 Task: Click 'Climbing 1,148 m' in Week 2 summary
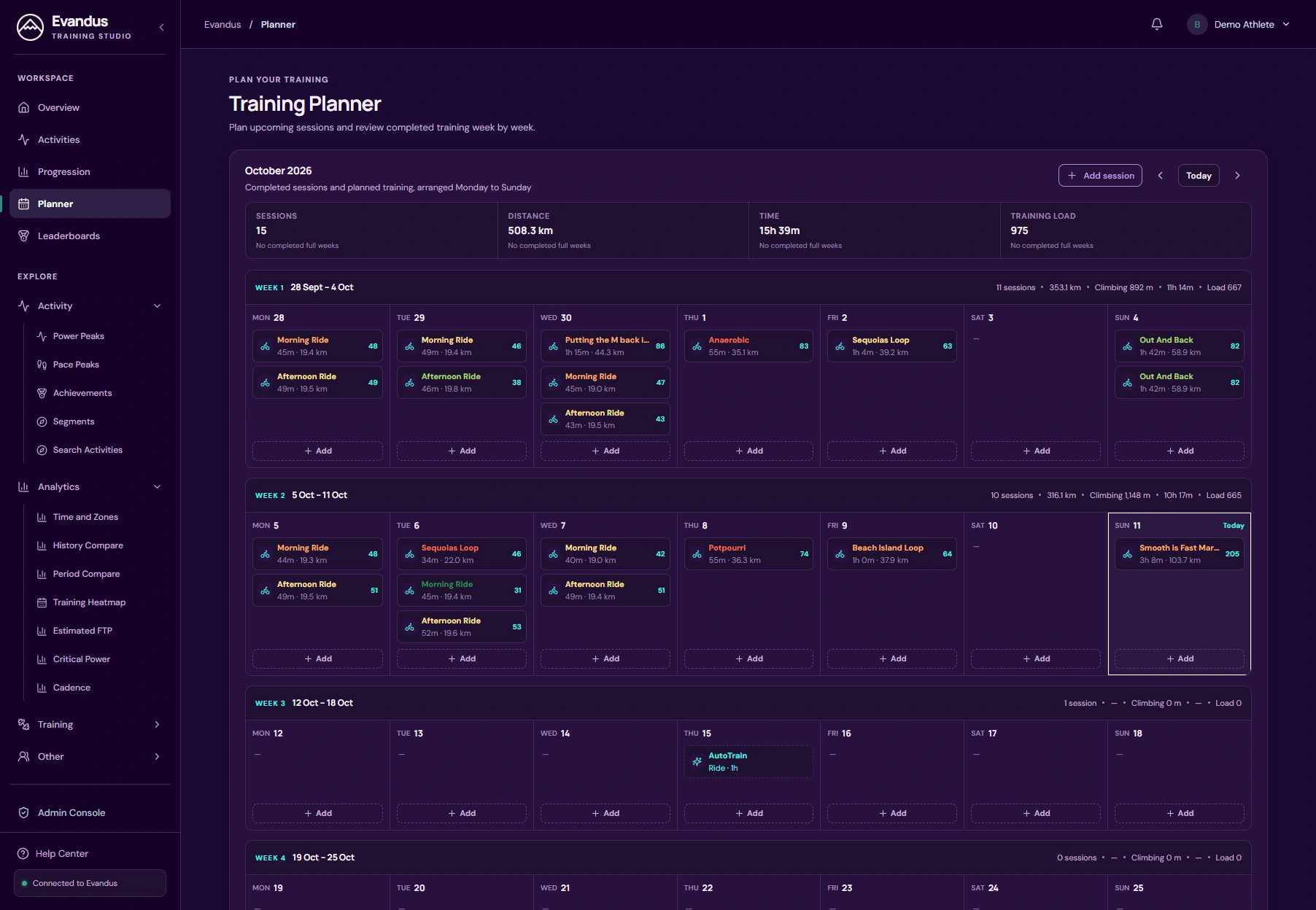(x=1120, y=495)
